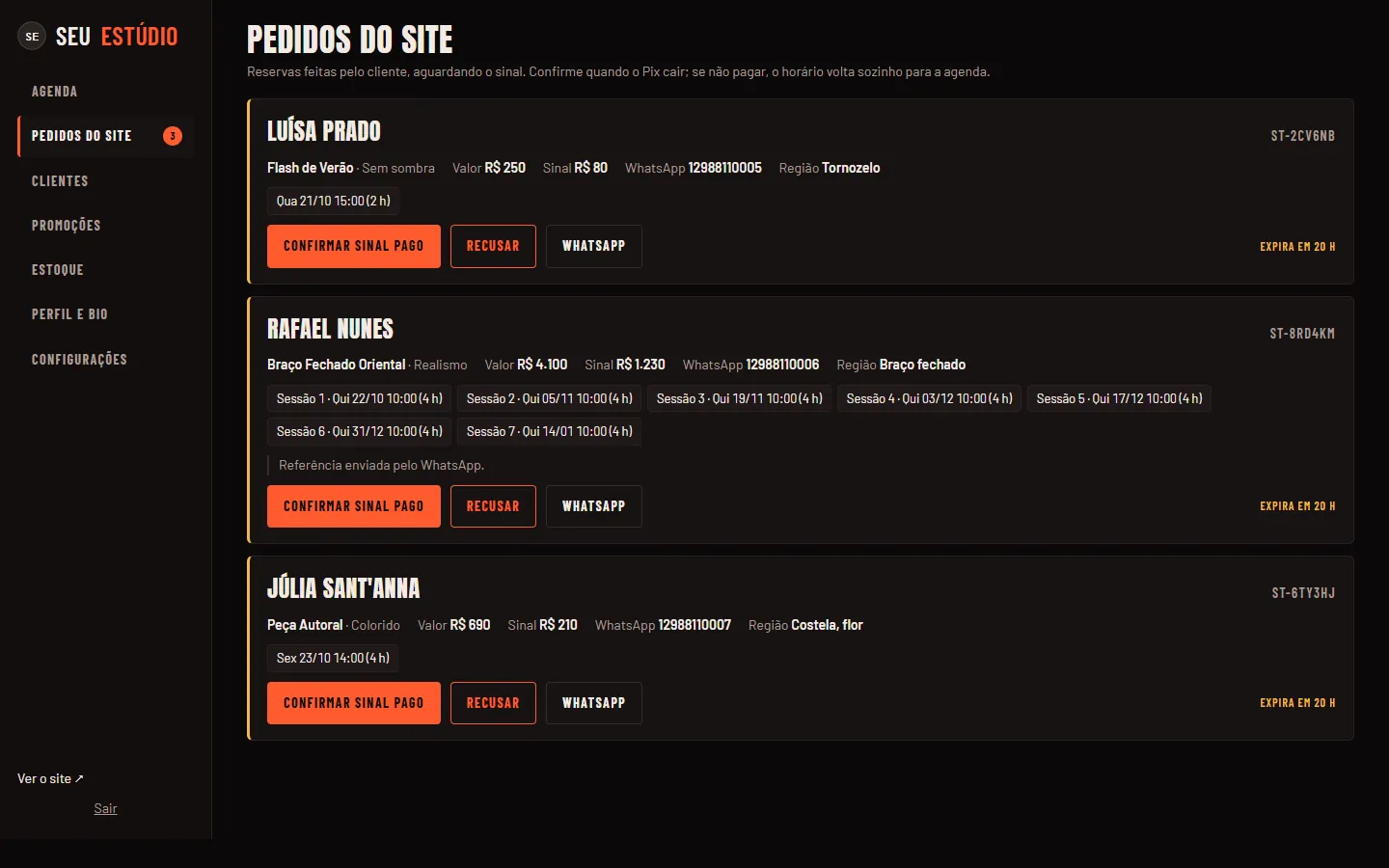This screenshot has height=868, width=1389.
Task: Select Sessão 3 Qui 19/11 chip
Action: click(740, 398)
